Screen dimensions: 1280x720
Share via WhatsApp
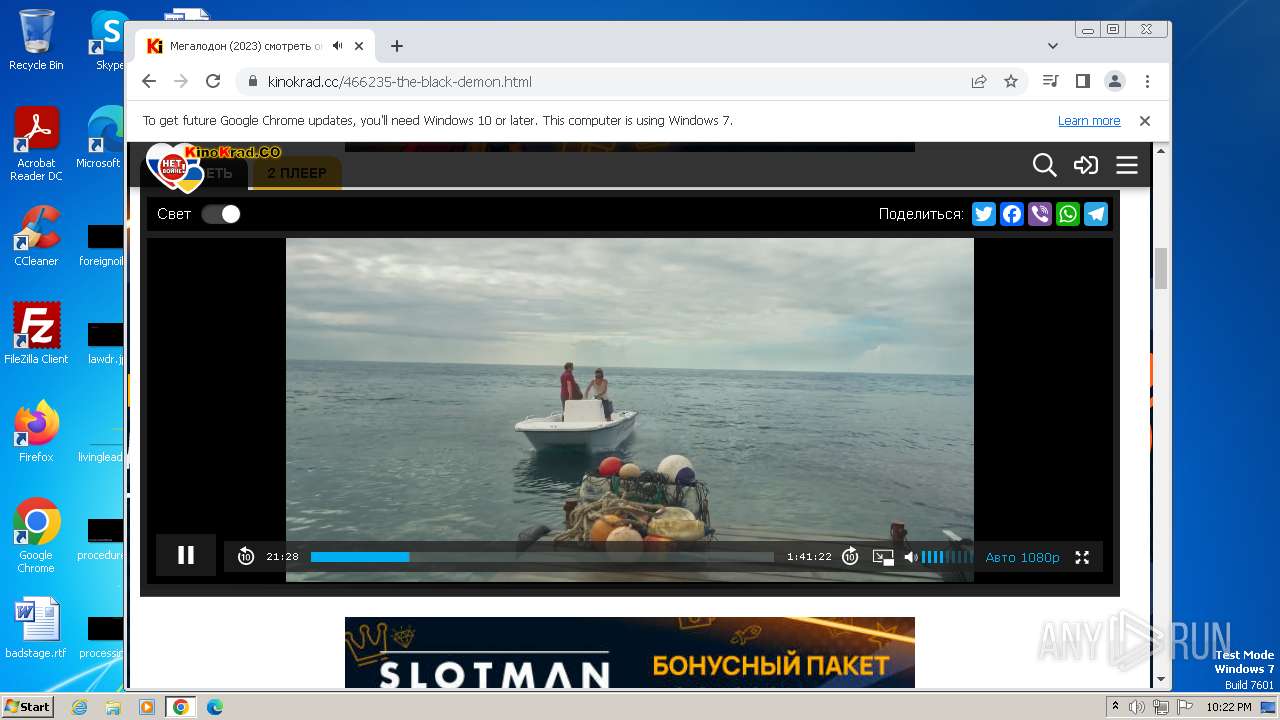(x=1068, y=214)
